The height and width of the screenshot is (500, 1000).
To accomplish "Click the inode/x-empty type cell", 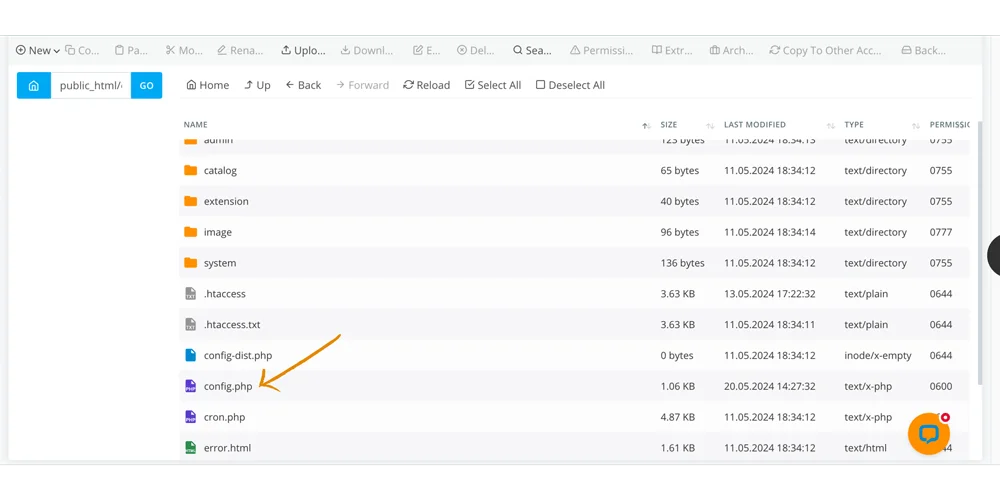I will (x=878, y=355).
